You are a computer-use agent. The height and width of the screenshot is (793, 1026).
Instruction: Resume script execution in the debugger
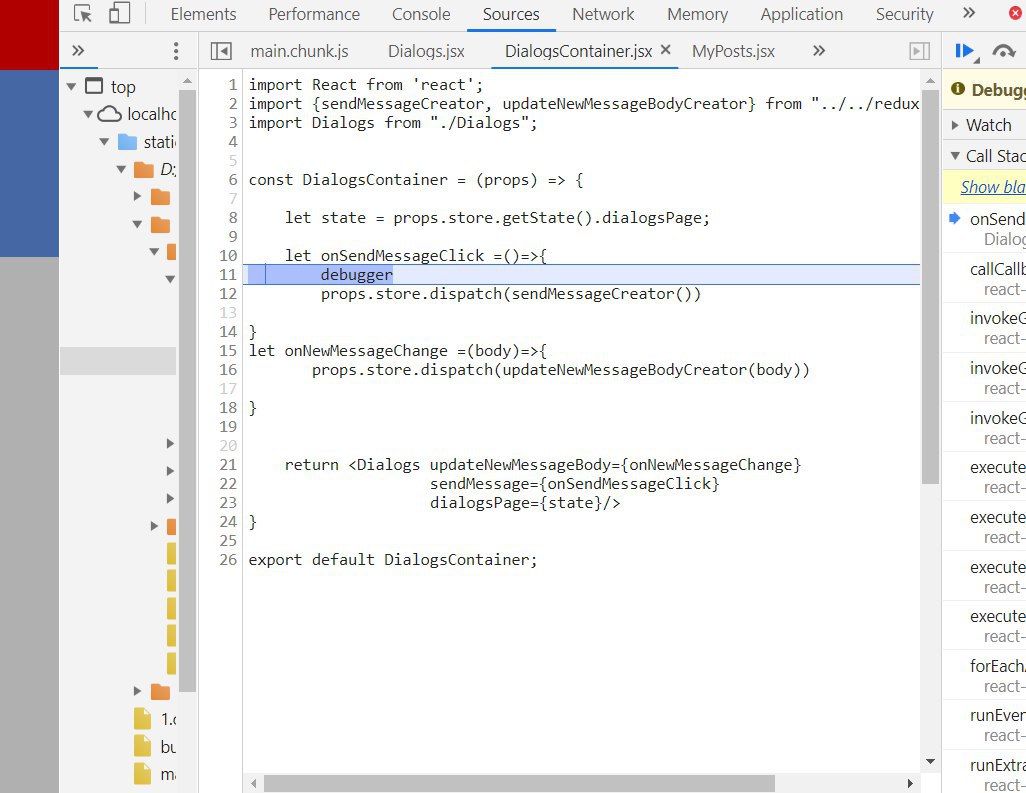[964, 51]
